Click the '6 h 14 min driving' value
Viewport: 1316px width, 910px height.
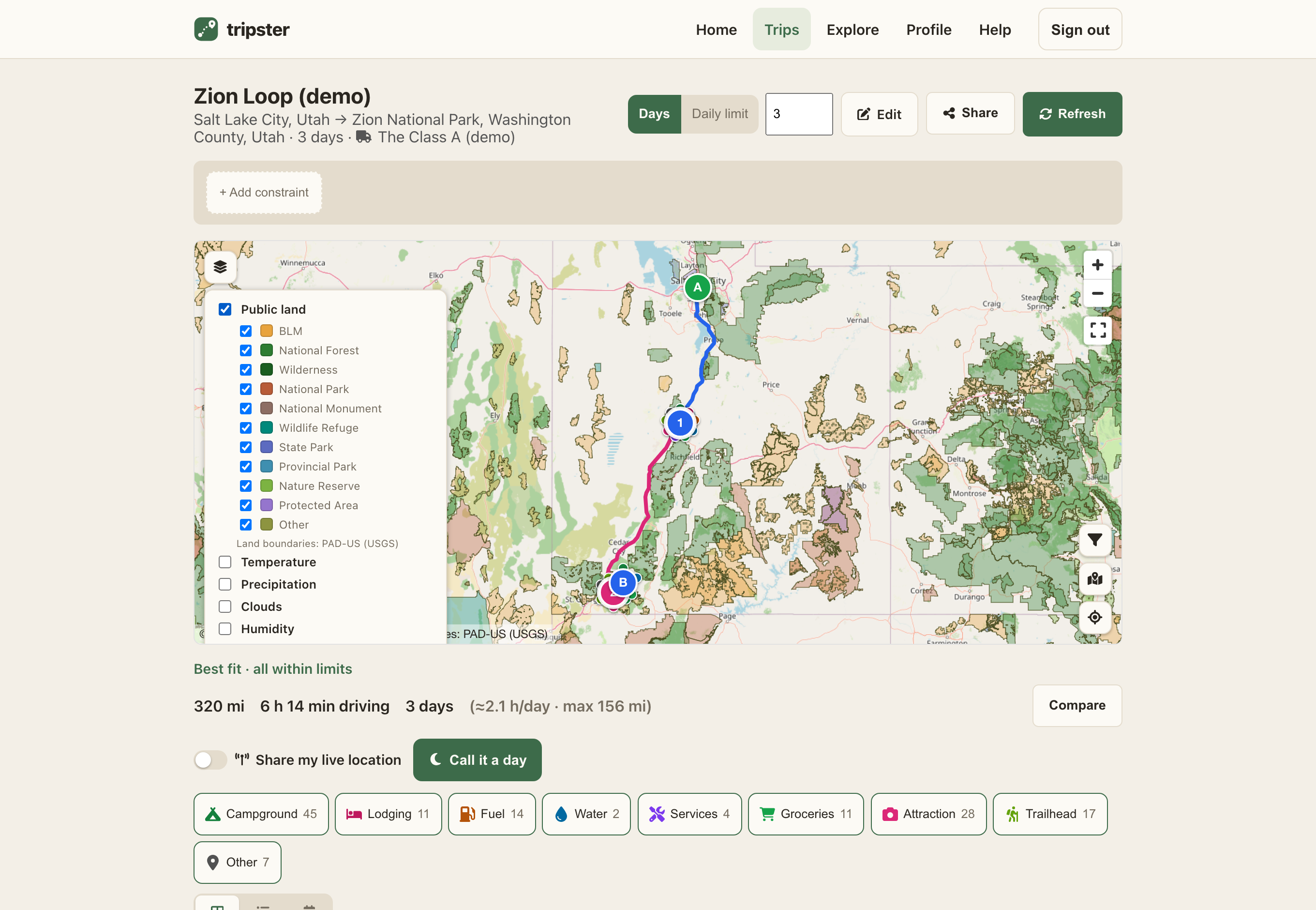point(325,706)
